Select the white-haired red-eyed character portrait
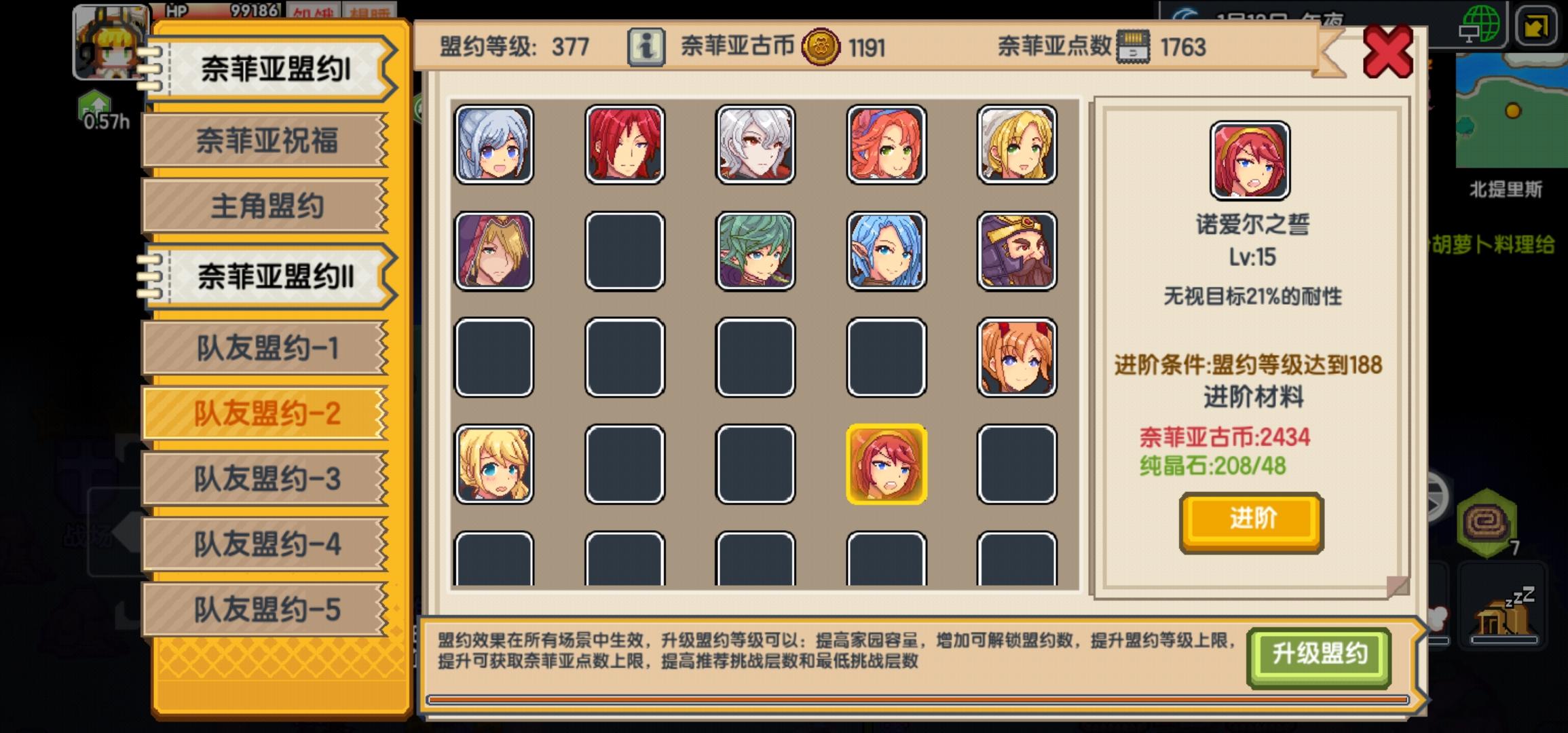Screen dimensions: 1568x733 (x=755, y=145)
